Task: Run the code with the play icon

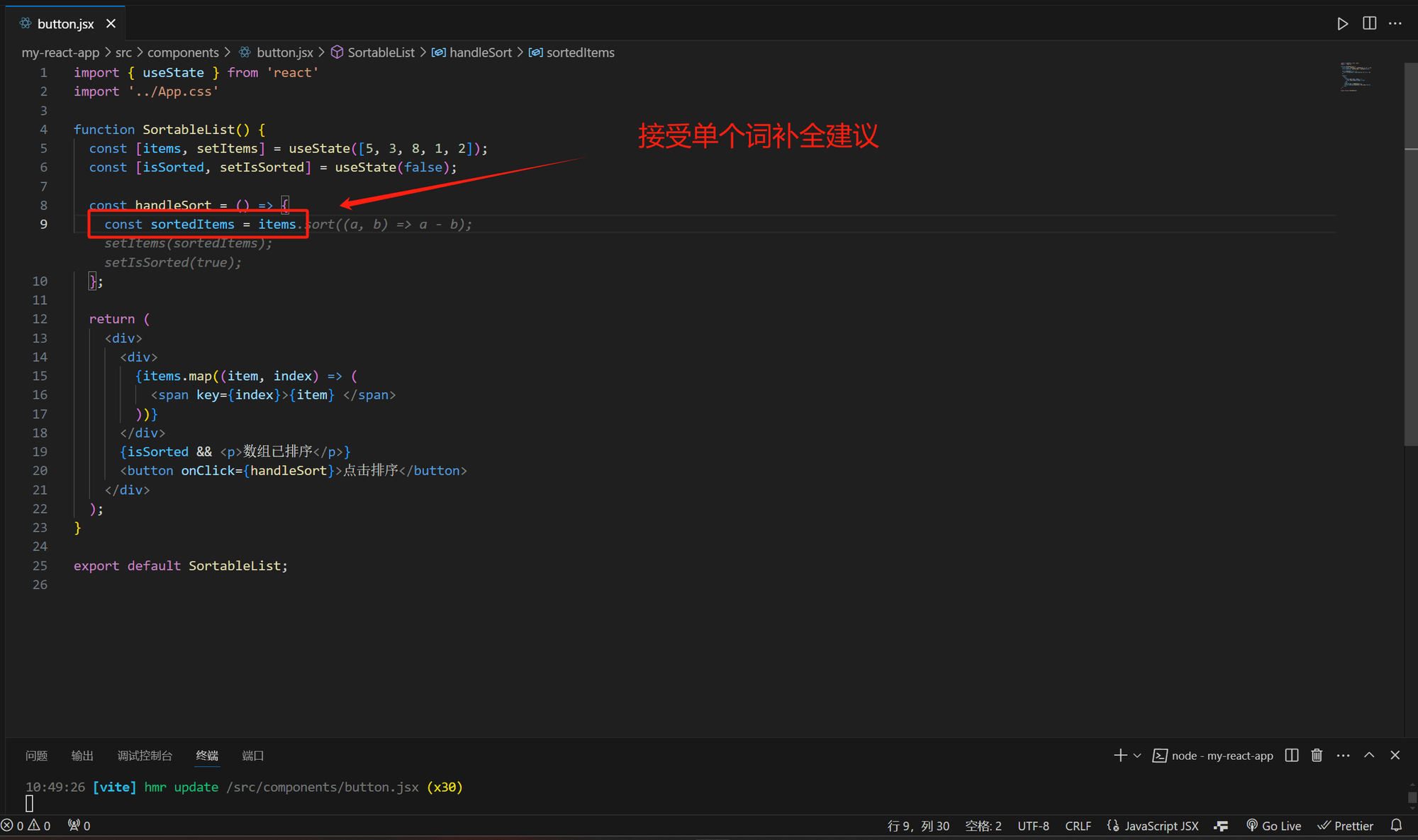Action: click(1342, 23)
